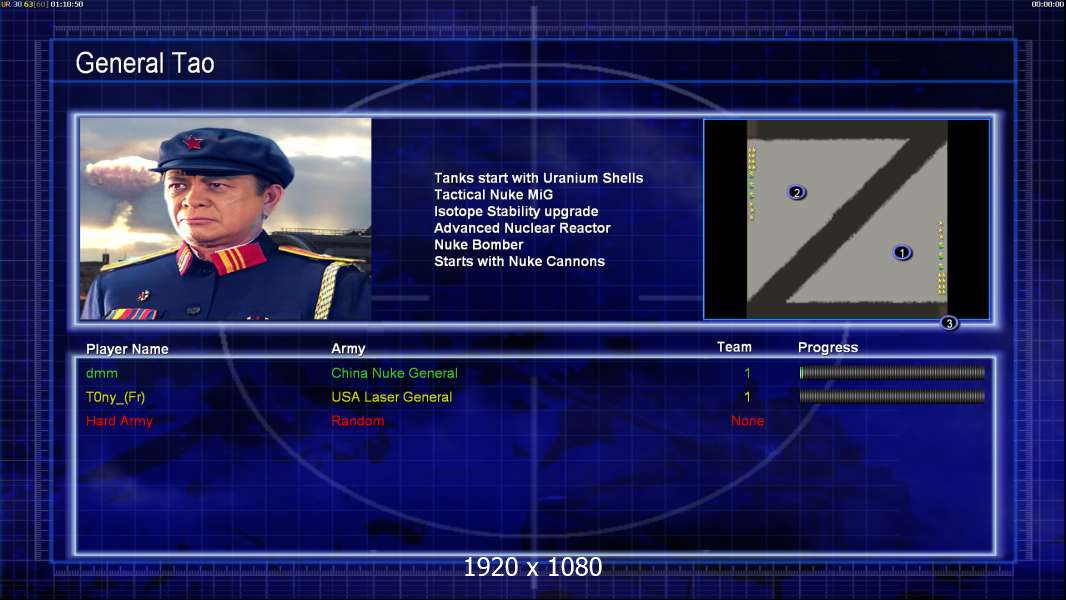1066x600 pixels.
Task: Click the Army column header
Action: [348, 349]
